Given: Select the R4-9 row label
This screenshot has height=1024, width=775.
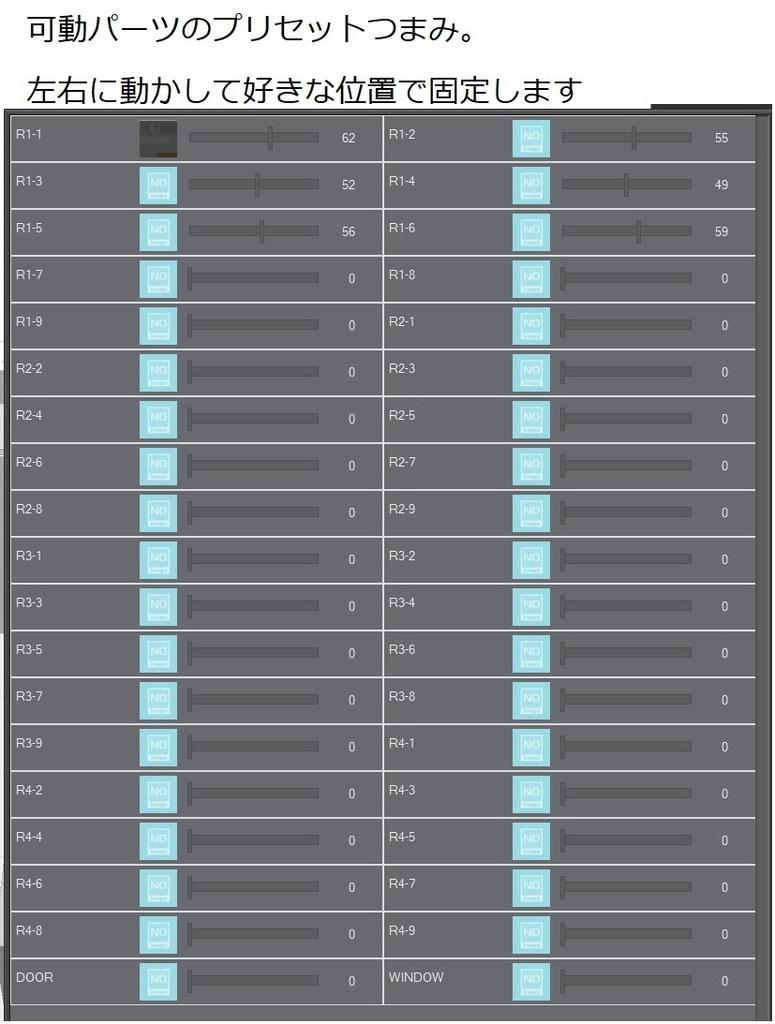Looking at the screenshot, I should tap(402, 931).
